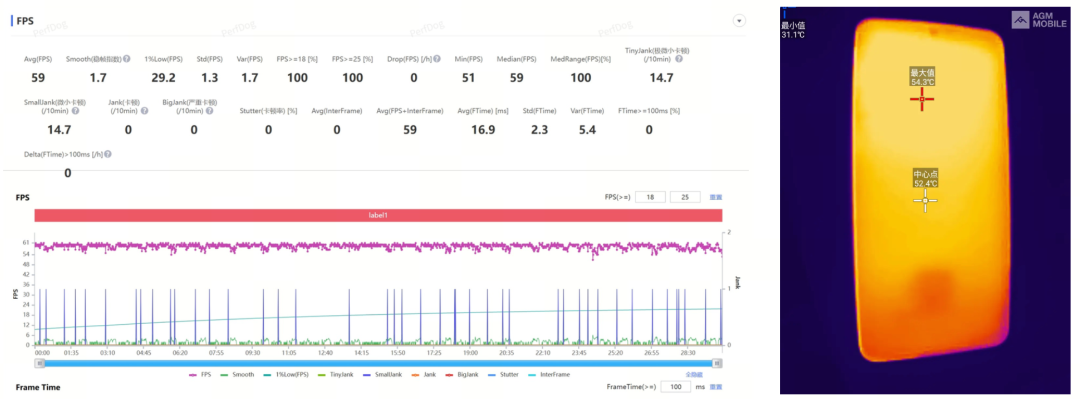
Task: Click the 15:50 time tick on chart axis
Action: [397, 352]
